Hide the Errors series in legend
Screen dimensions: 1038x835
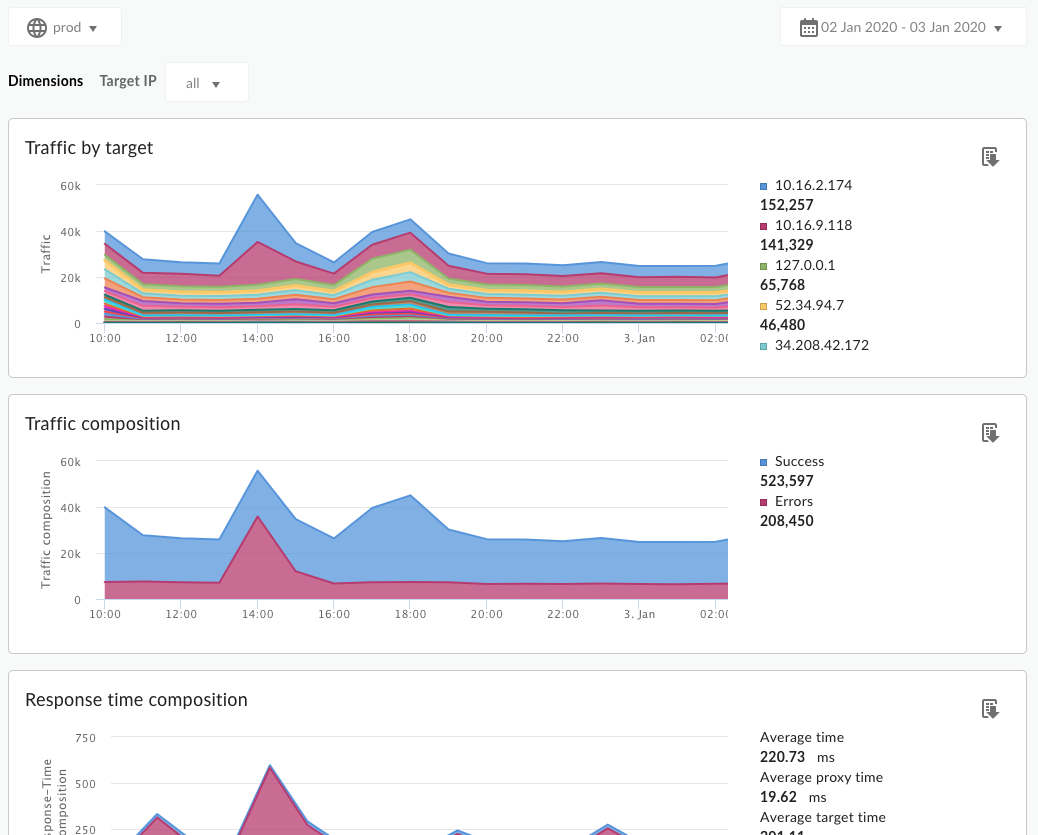pos(793,501)
